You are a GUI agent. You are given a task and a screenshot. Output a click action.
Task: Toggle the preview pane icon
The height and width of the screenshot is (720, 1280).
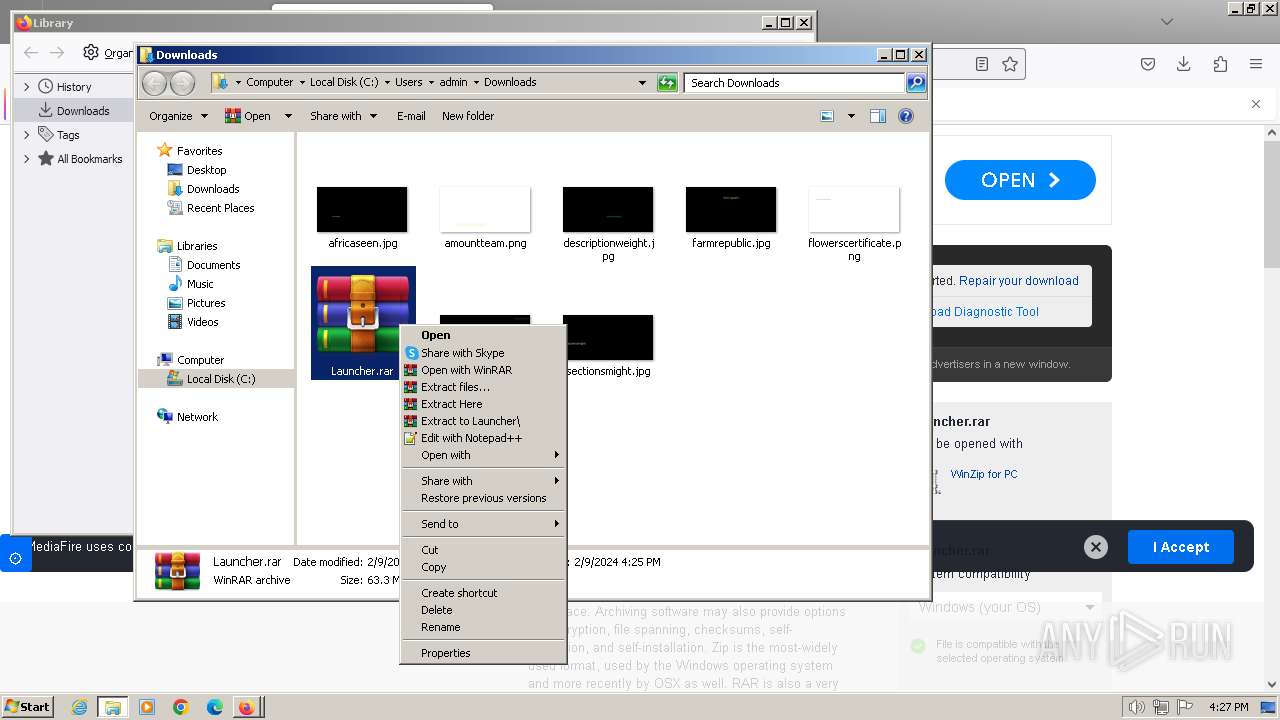click(878, 116)
